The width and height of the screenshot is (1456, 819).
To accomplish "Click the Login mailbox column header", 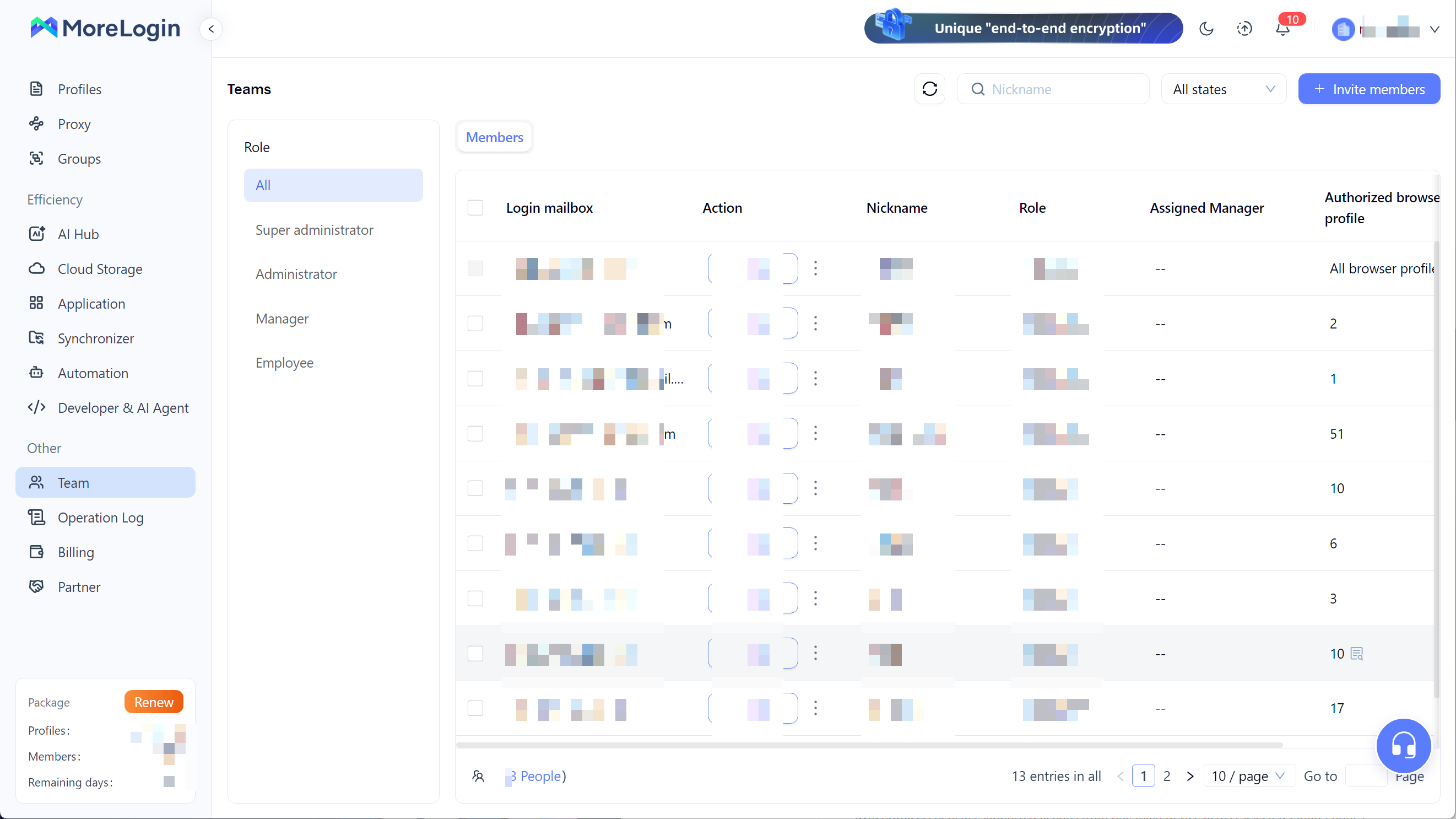I will [549, 208].
